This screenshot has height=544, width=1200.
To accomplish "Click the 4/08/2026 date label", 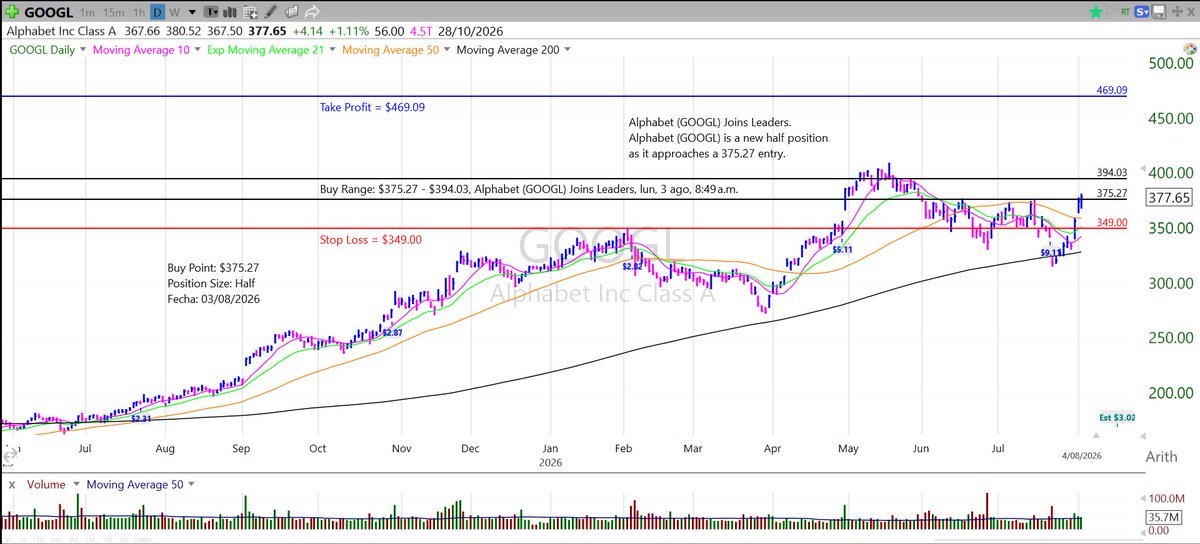I will (1084, 455).
